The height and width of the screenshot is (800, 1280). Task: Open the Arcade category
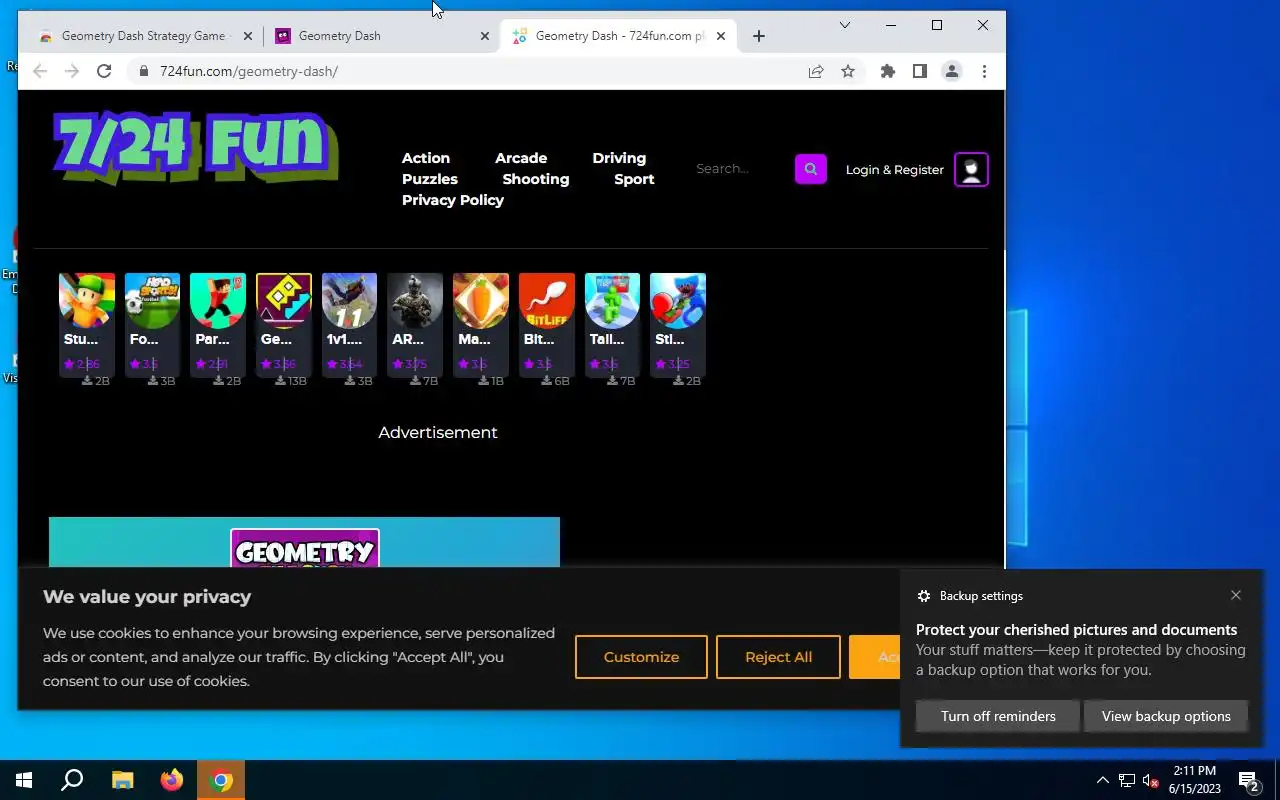(x=521, y=158)
